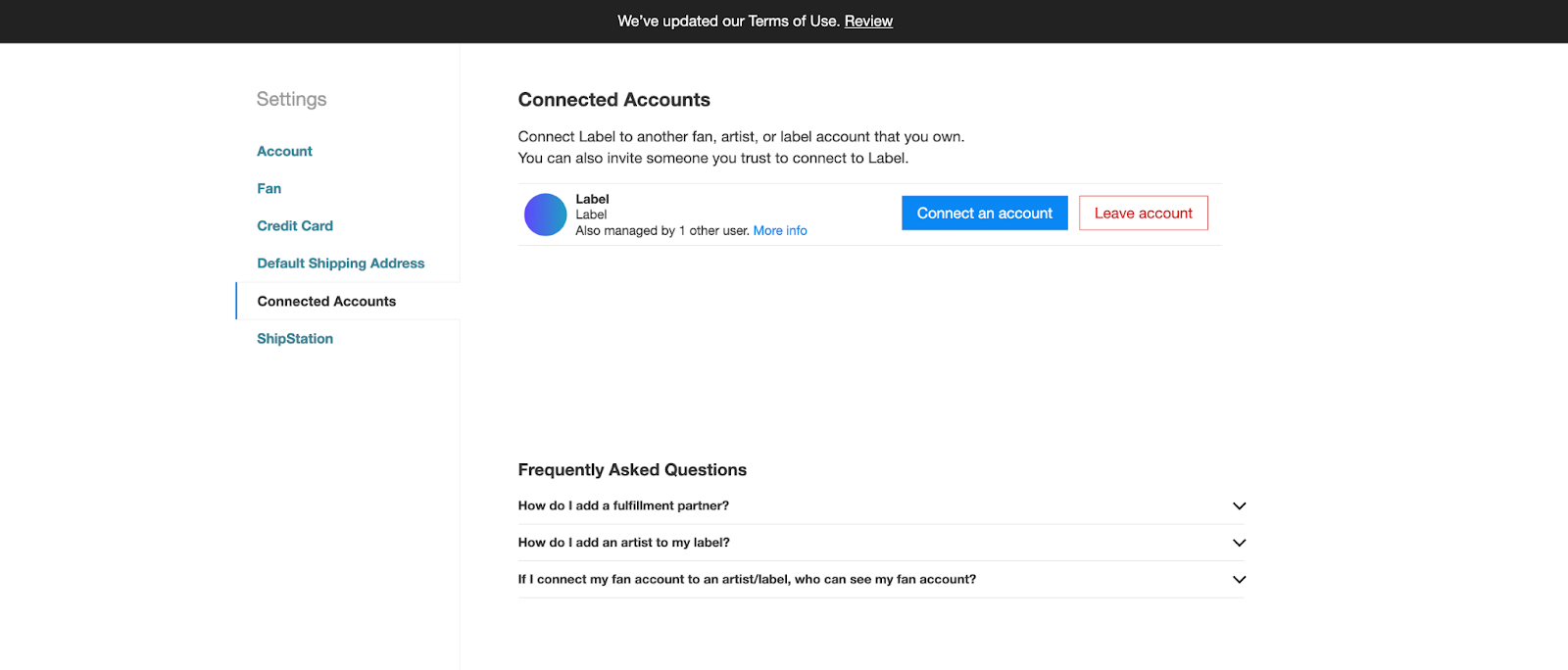
Task: Go to Fan settings
Action: pos(269,188)
